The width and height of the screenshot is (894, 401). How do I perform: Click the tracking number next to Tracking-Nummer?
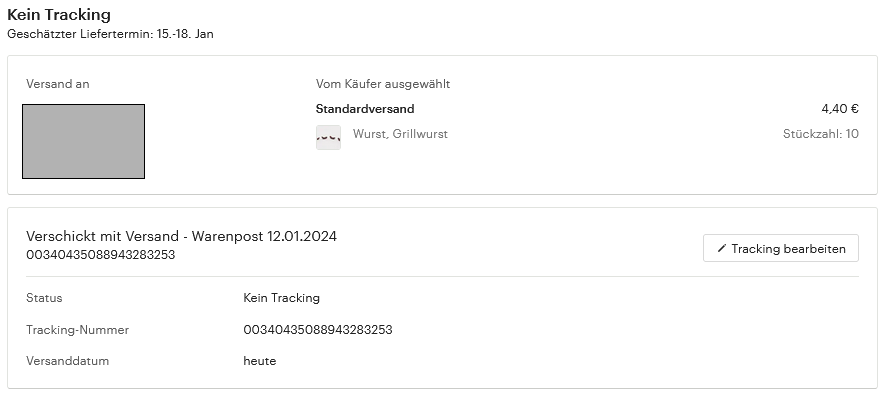(x=318, y=330)
